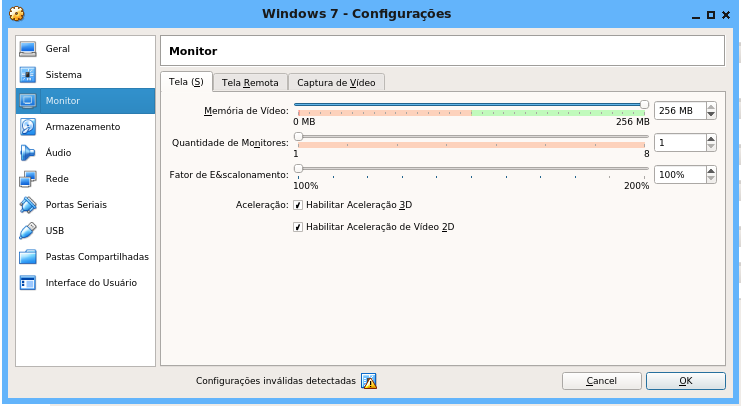Select Sistema in the settings list
The height and width of the screenshot is (406, 741).
tap(86, 75)
